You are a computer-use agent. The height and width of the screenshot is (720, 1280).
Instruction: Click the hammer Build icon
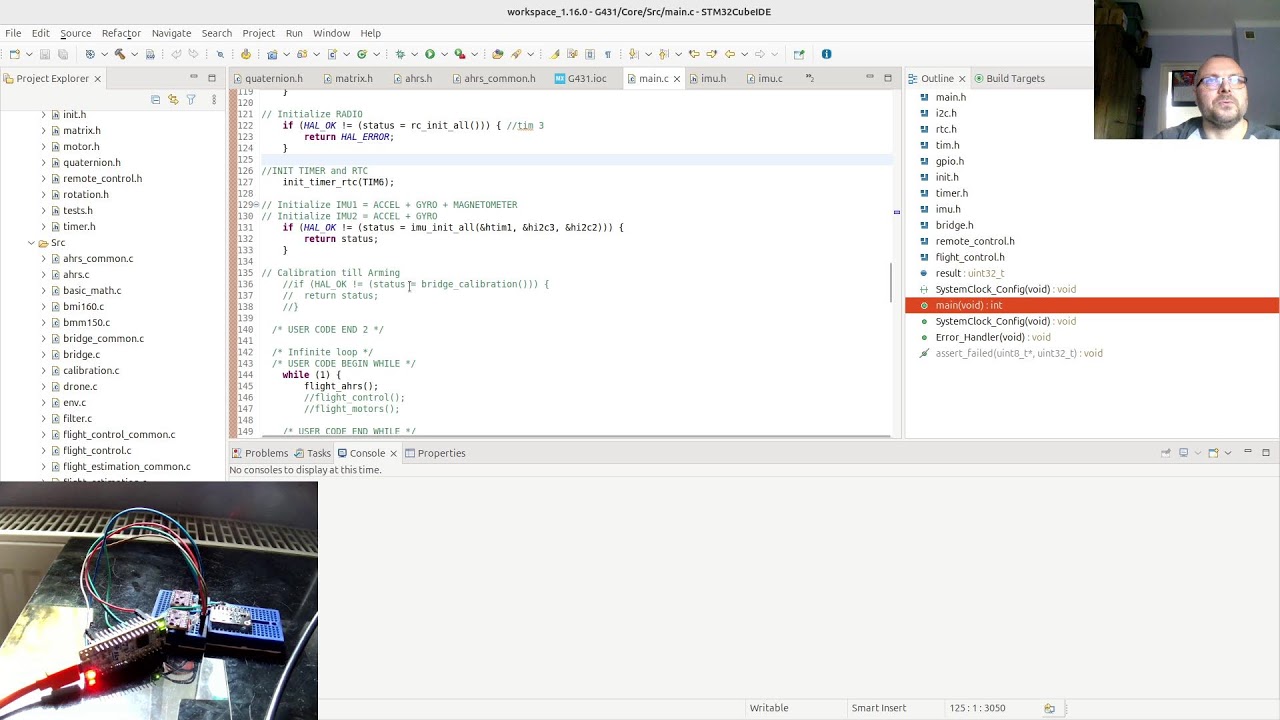tap(119, 54)
